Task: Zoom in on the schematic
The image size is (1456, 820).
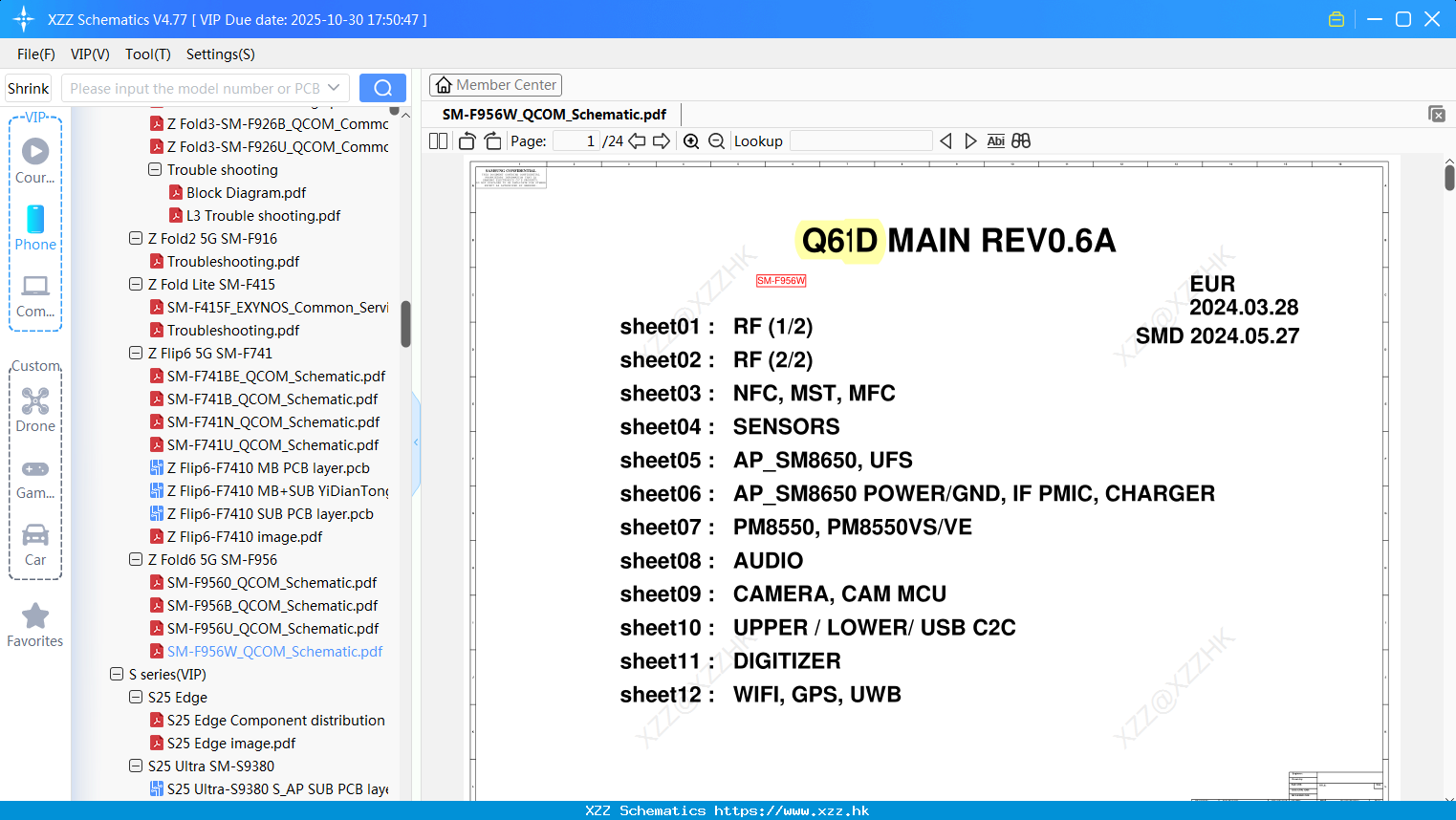Action: click(x=691, y=141)
